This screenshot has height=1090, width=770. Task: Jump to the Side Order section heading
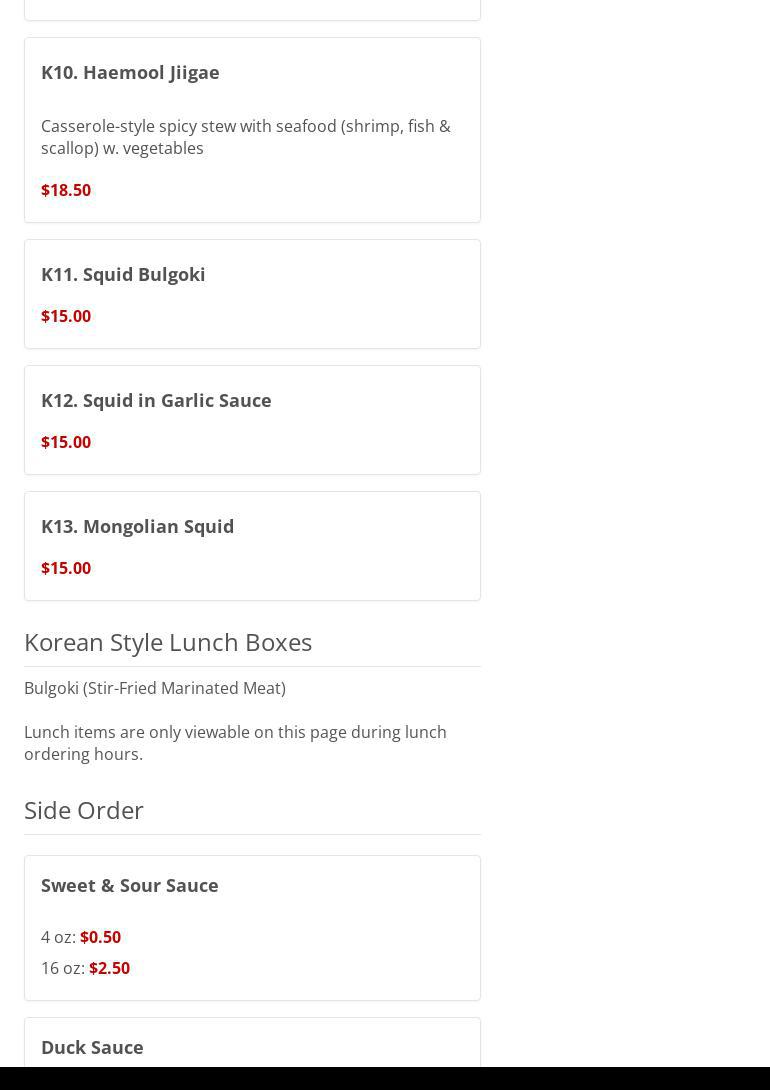click(x=84, y=810)
